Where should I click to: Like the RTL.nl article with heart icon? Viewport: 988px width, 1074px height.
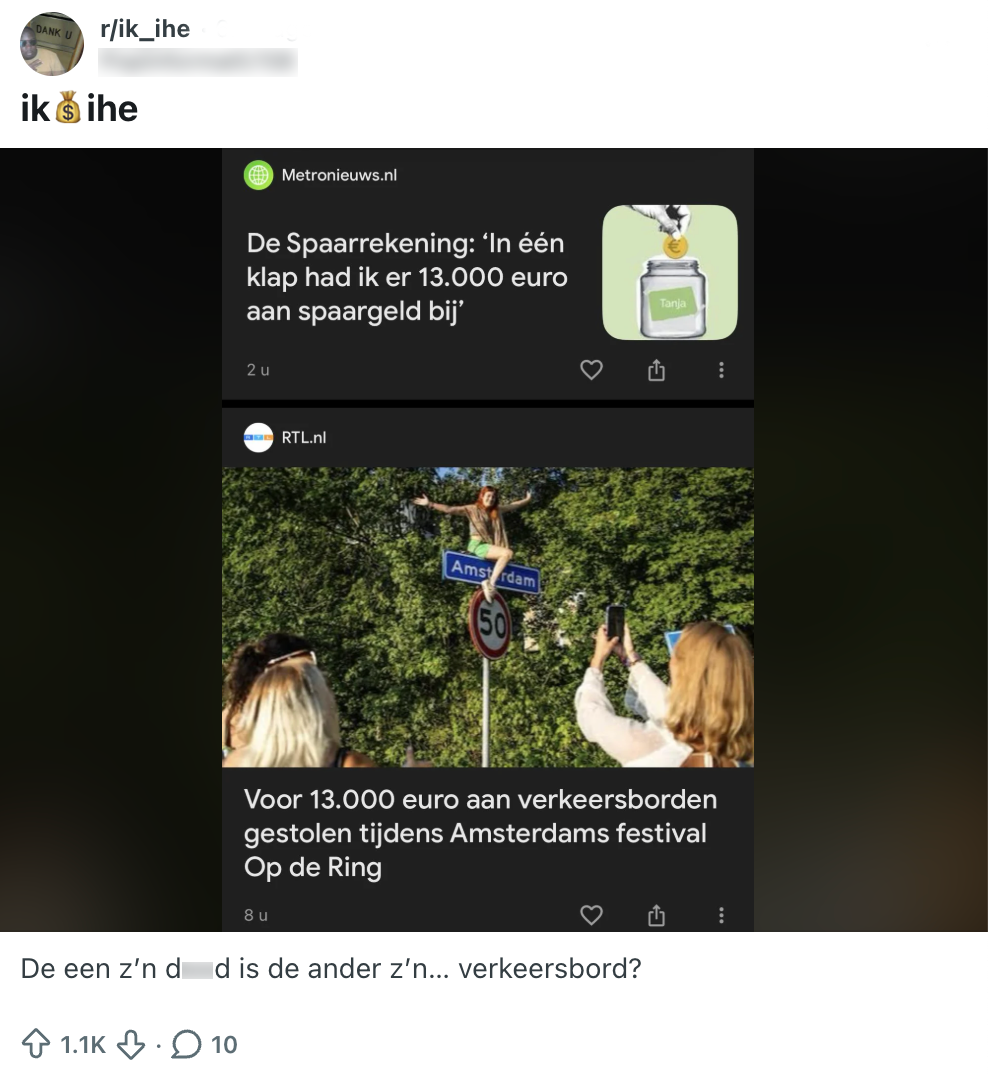click(591, 915)
